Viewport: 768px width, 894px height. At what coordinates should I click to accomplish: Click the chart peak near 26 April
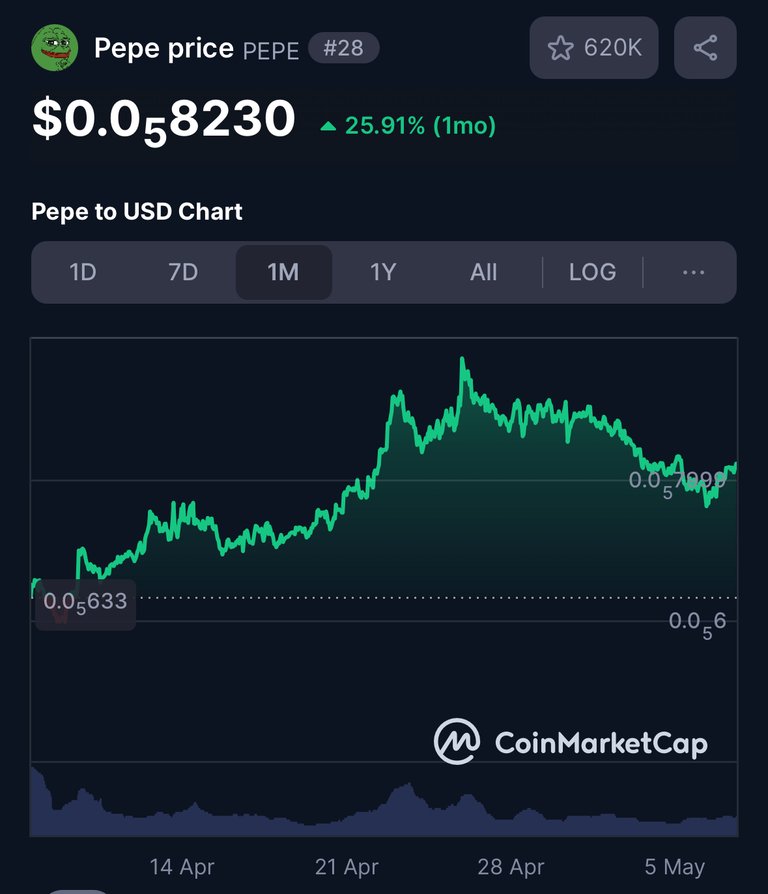[x=462, y=359]
